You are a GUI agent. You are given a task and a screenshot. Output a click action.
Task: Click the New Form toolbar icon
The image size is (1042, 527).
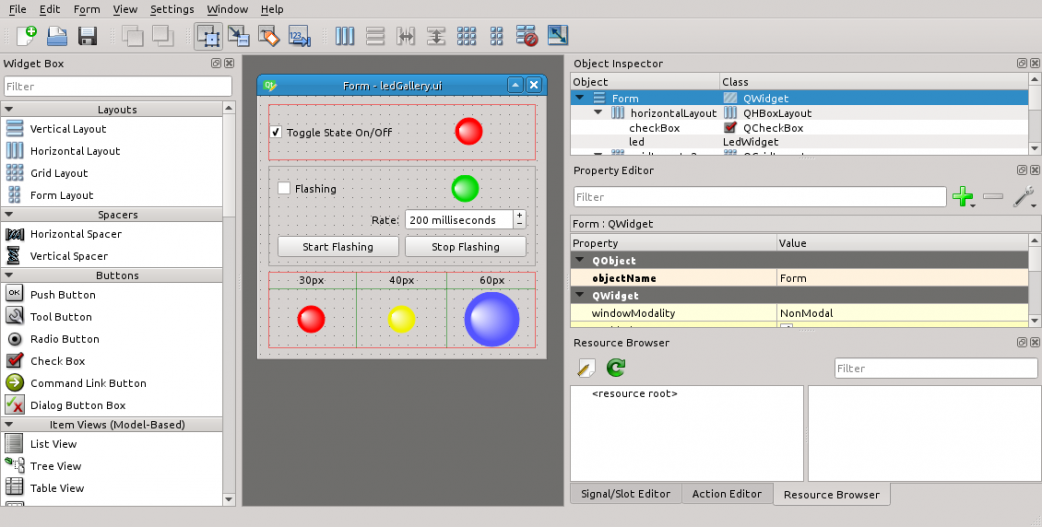coord(26,36)
